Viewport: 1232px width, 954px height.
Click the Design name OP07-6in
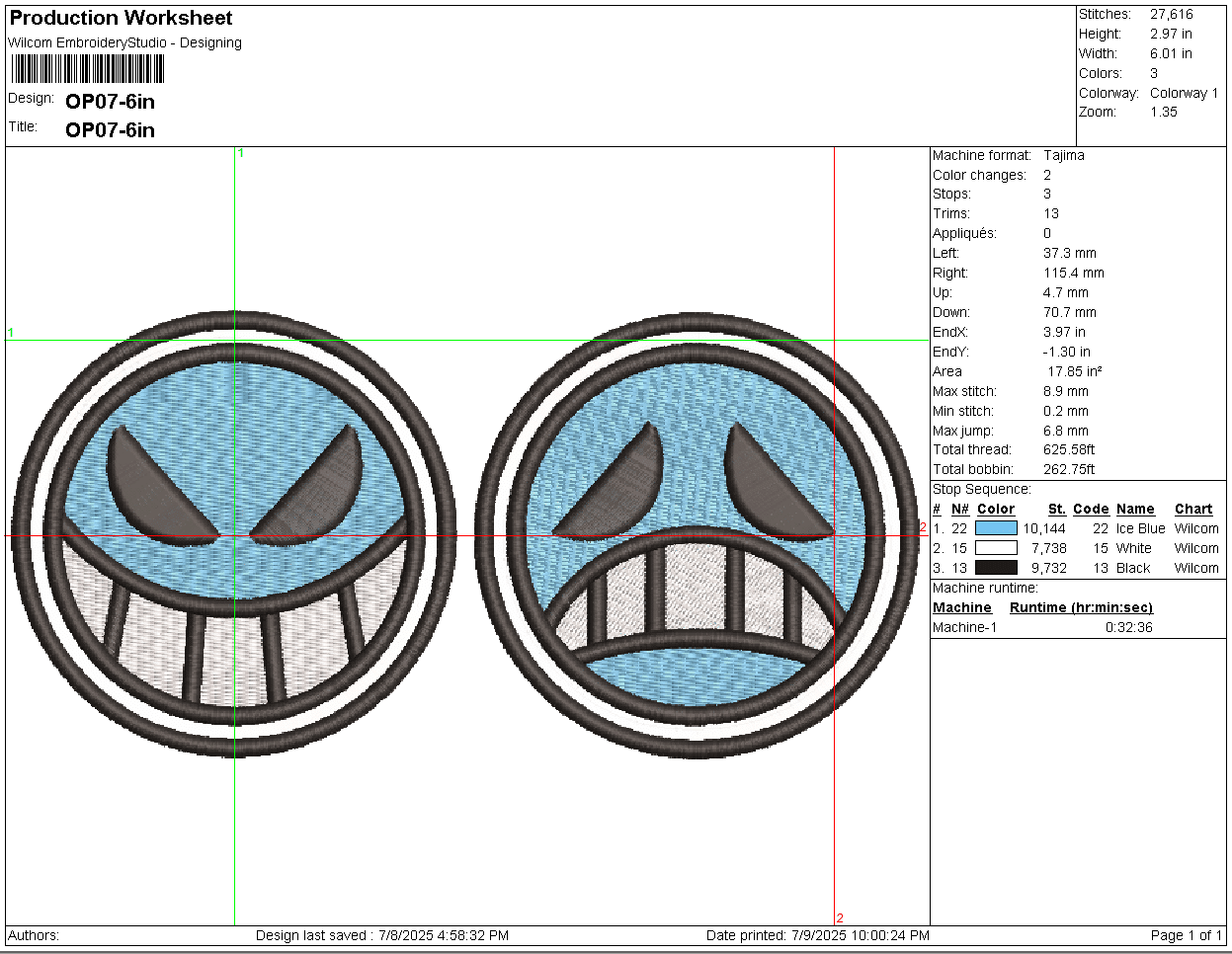tap(110, 101)
